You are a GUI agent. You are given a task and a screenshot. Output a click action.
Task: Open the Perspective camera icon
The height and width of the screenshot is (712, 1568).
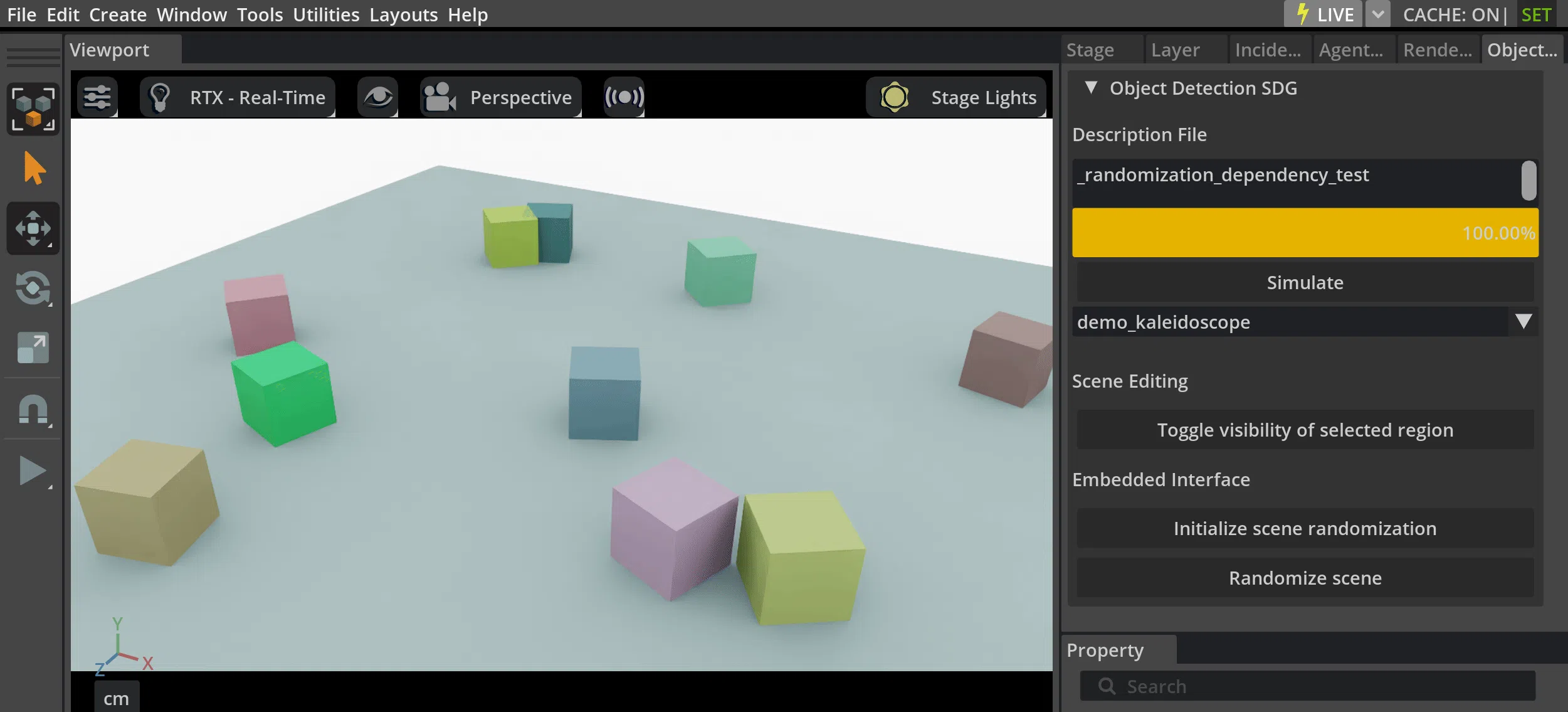(x=438, y=97)
